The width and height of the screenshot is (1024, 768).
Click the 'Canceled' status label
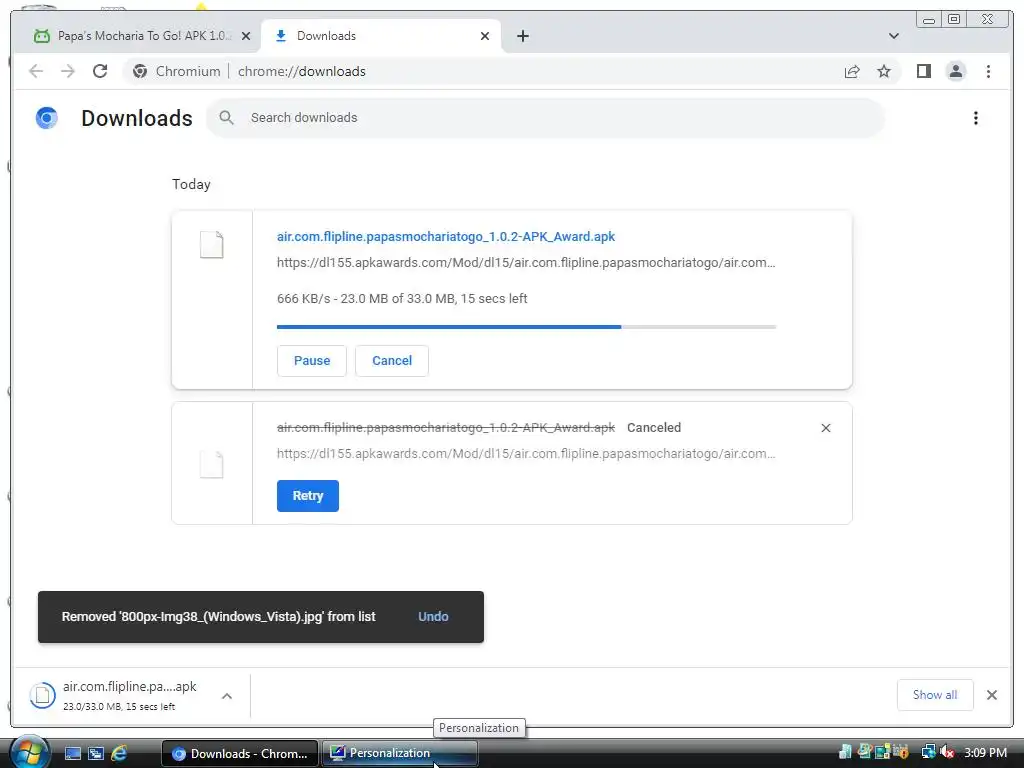654,428
